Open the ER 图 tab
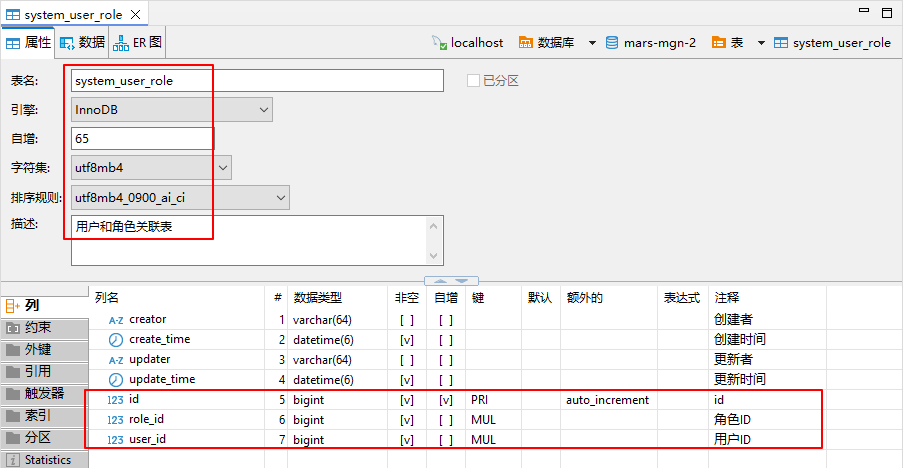 click(x=137, y=43)
